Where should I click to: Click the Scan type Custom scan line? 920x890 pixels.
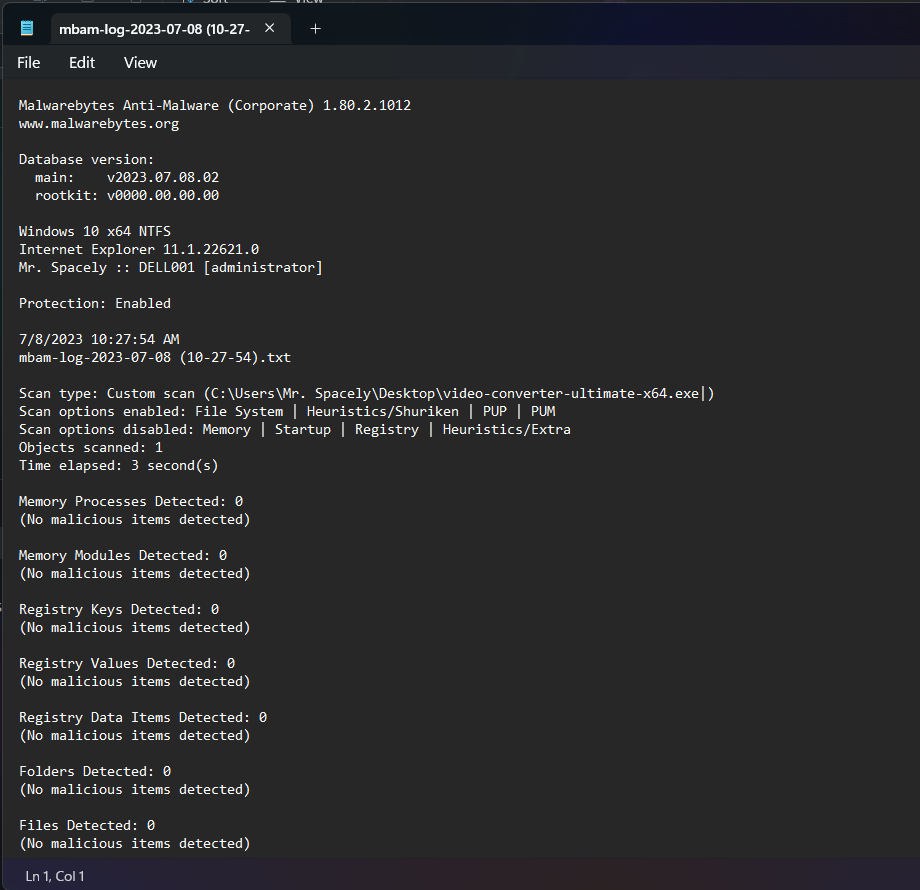coord(366,394)
